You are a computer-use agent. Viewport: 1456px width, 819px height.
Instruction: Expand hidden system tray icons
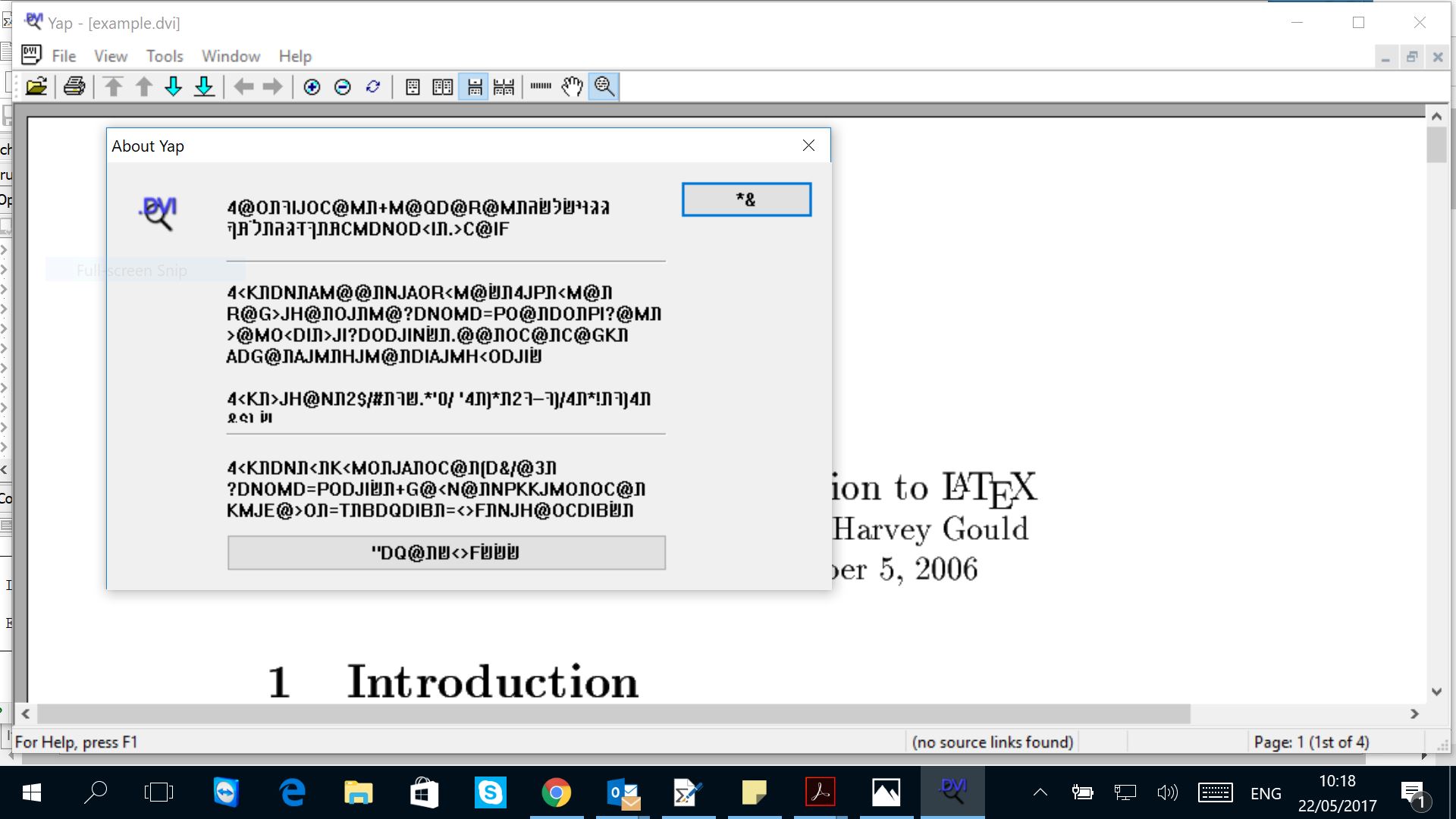1040,793
